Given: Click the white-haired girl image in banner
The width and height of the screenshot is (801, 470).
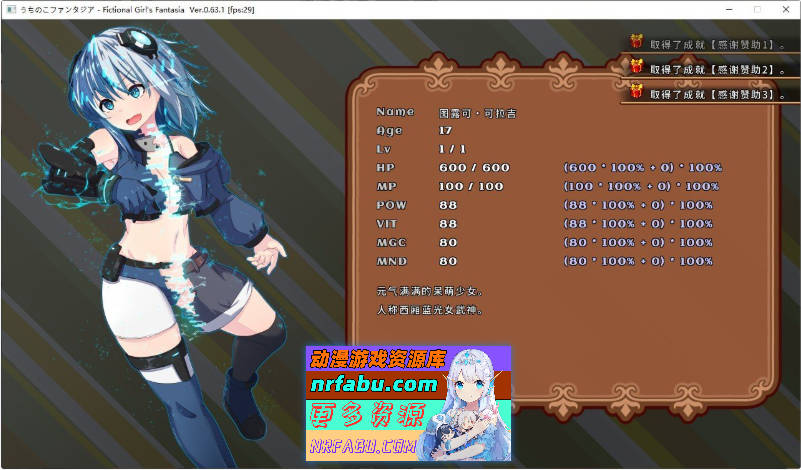Looking at the screenshot, I should (x=470, y=405).
